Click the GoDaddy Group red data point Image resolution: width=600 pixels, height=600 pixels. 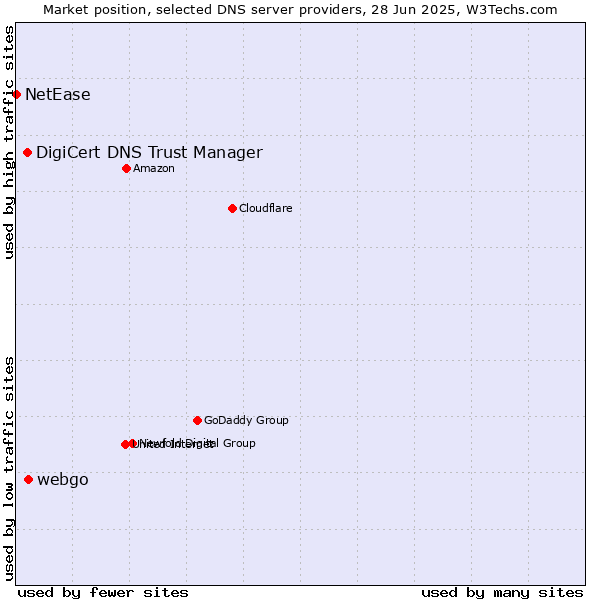point(197,421)
